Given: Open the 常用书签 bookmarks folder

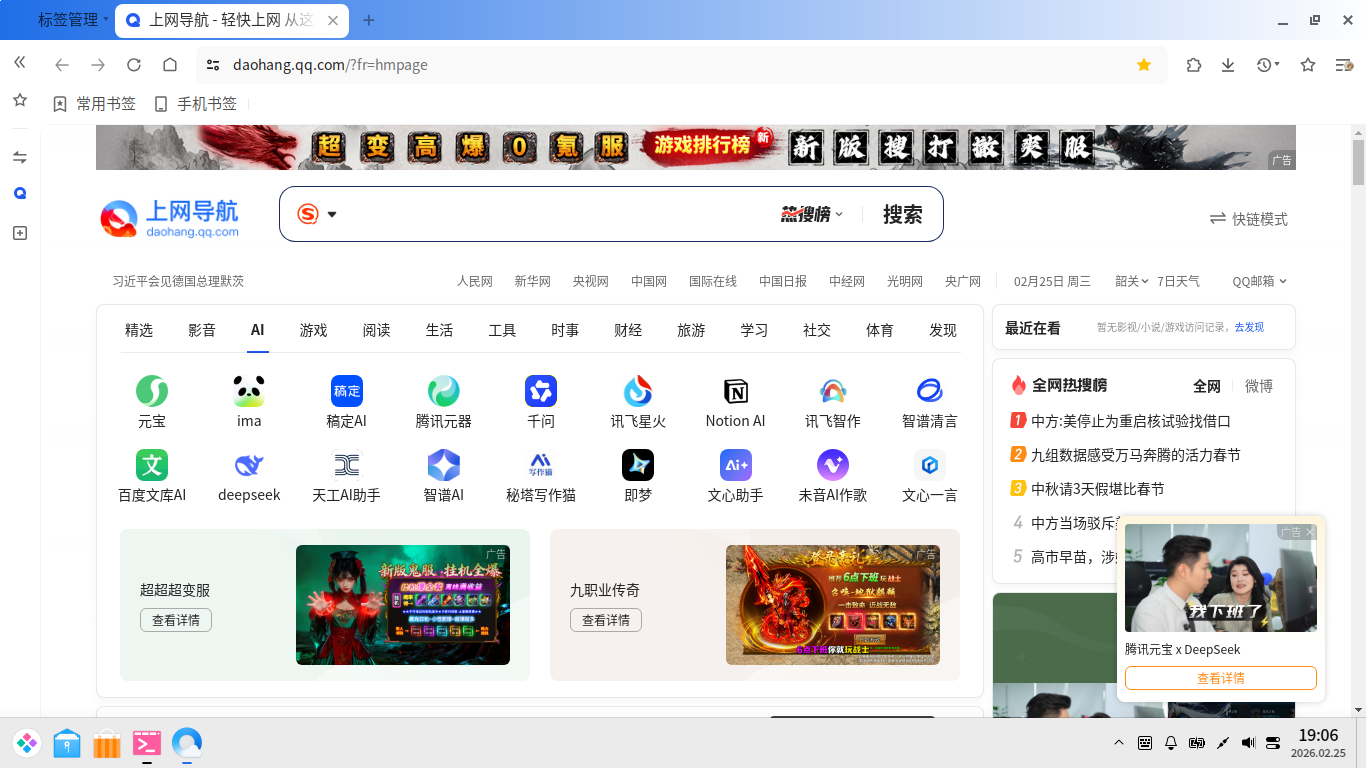Looking at the screenshot, I should 94,104.
